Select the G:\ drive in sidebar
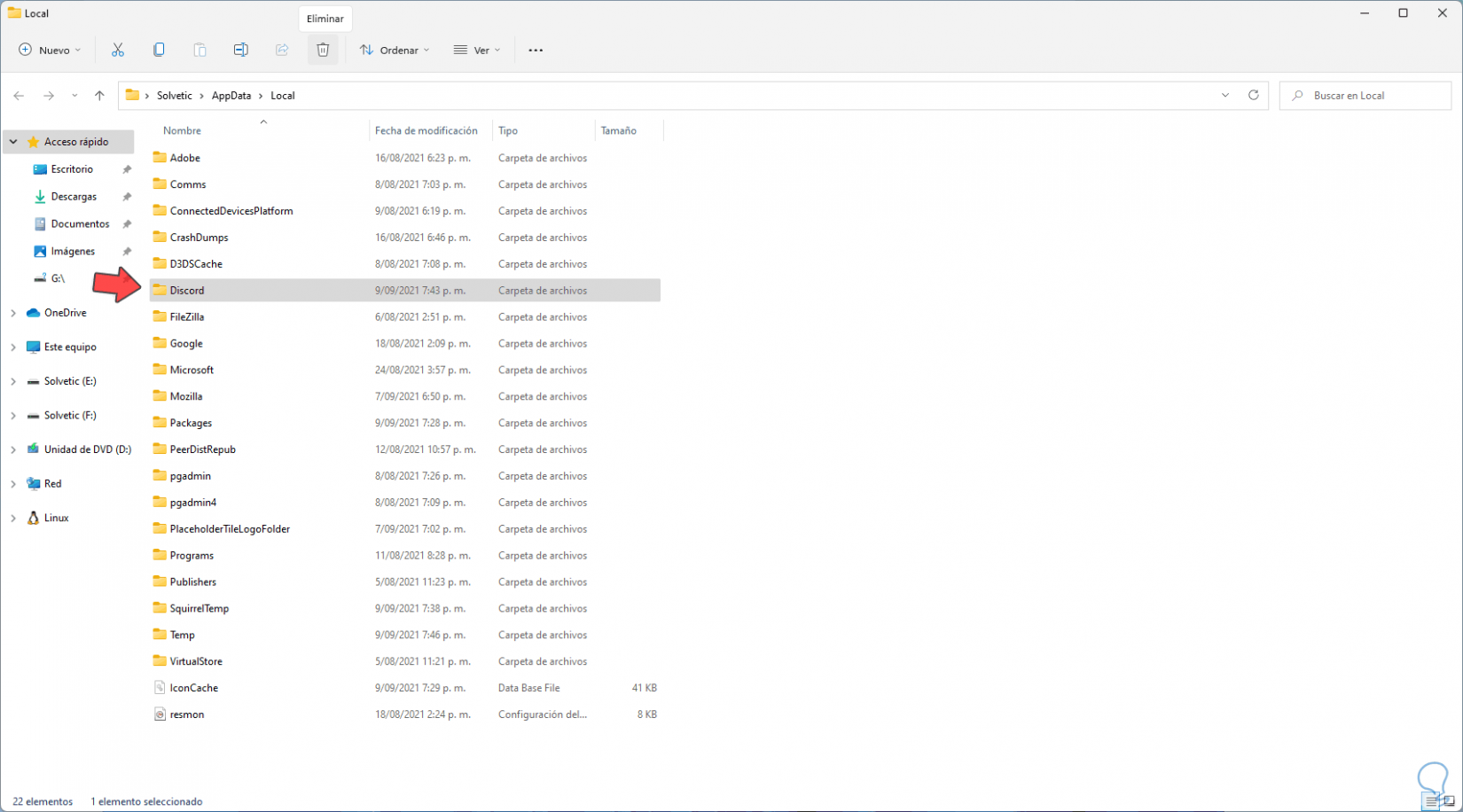The height and width of the screenshot is (812, 1463). 57,278
